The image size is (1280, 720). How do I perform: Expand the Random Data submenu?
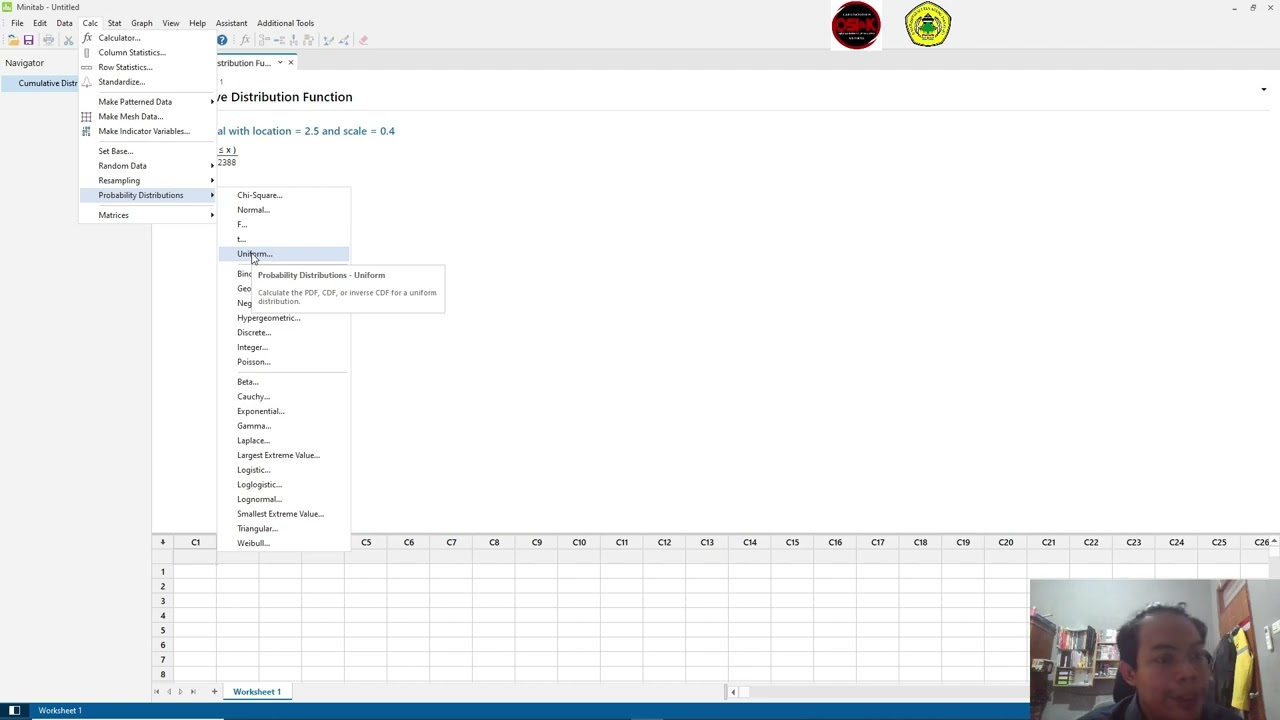coord(148,166)
